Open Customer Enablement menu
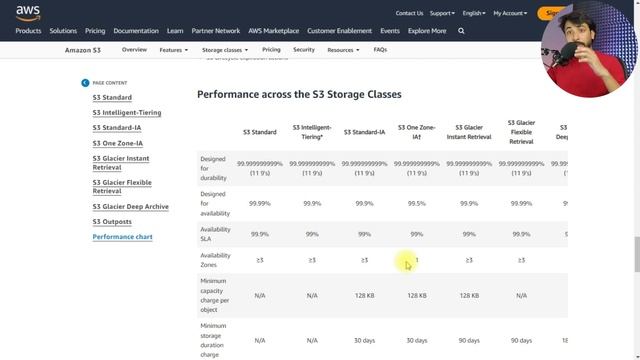This screenshot has height=360, width=640. (339, 31)
